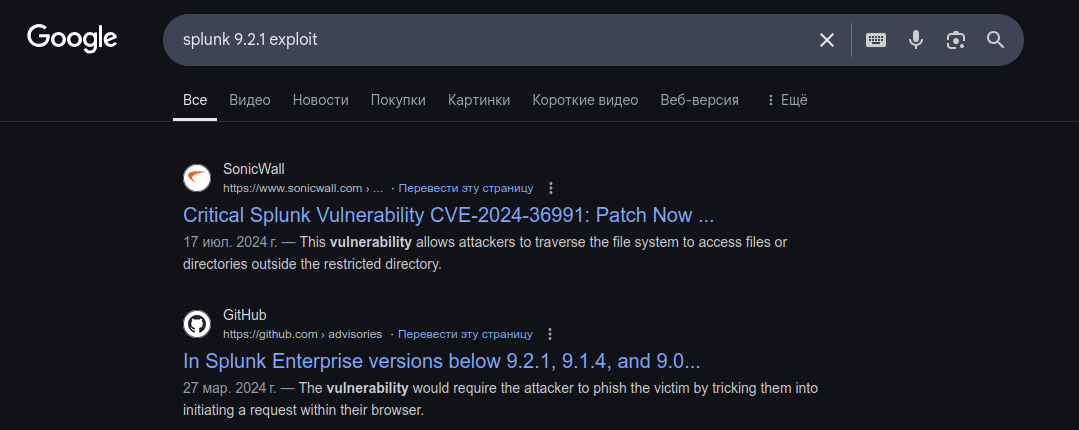Open search by image camera icon
Screen dimensions: 1079x430
[955, 40]
